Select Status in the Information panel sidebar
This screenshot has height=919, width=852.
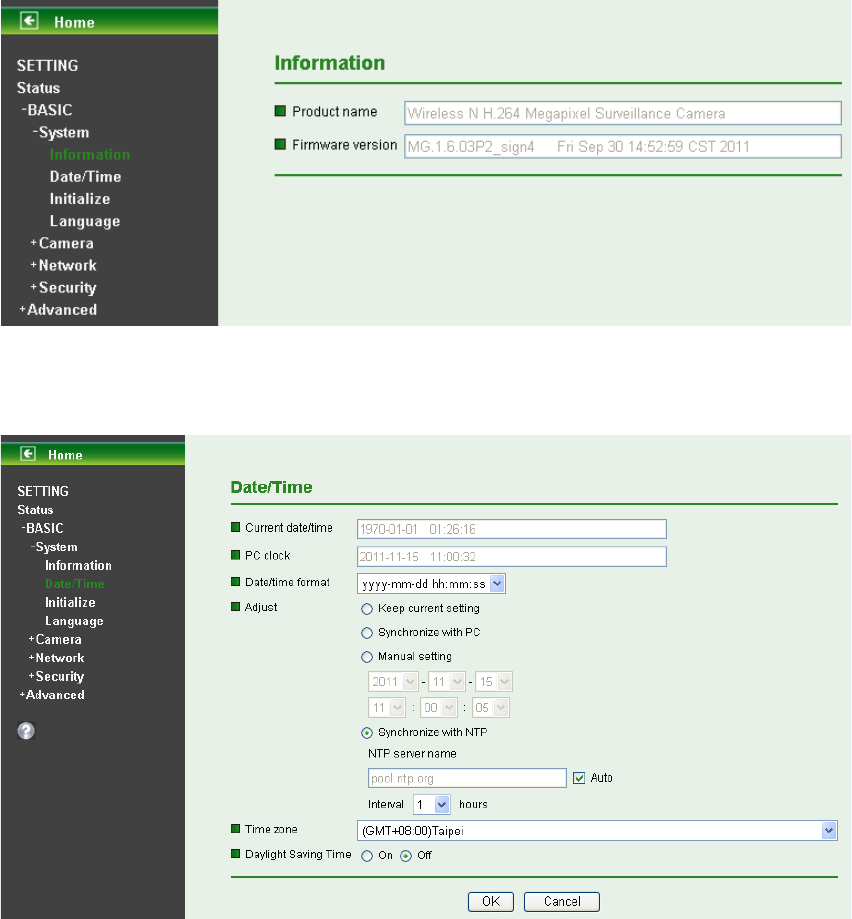point(38,88)
